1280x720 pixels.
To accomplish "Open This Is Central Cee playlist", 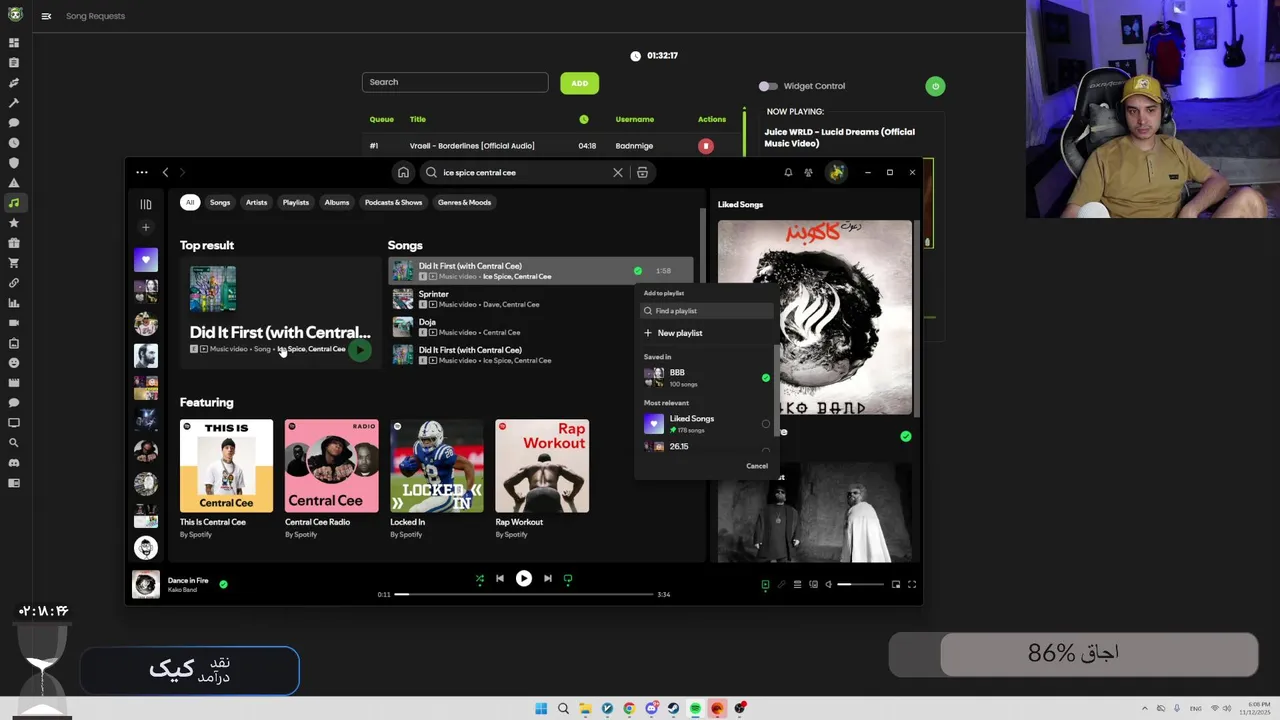I will 226,479.
